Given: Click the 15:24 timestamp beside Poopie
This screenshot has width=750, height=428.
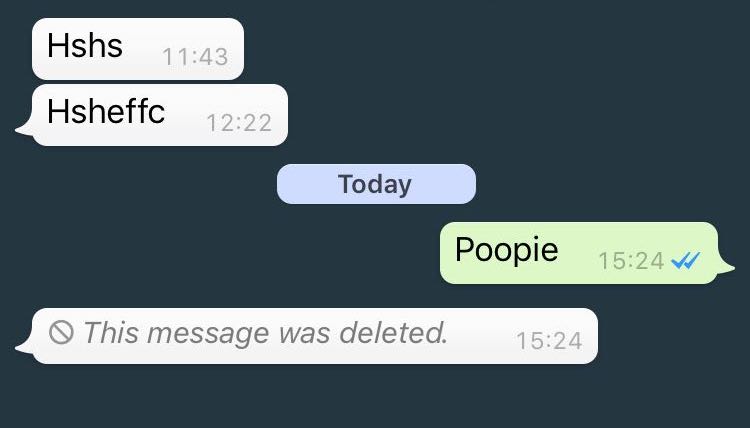Looking at the screenshot, I should tap(631, 261).
